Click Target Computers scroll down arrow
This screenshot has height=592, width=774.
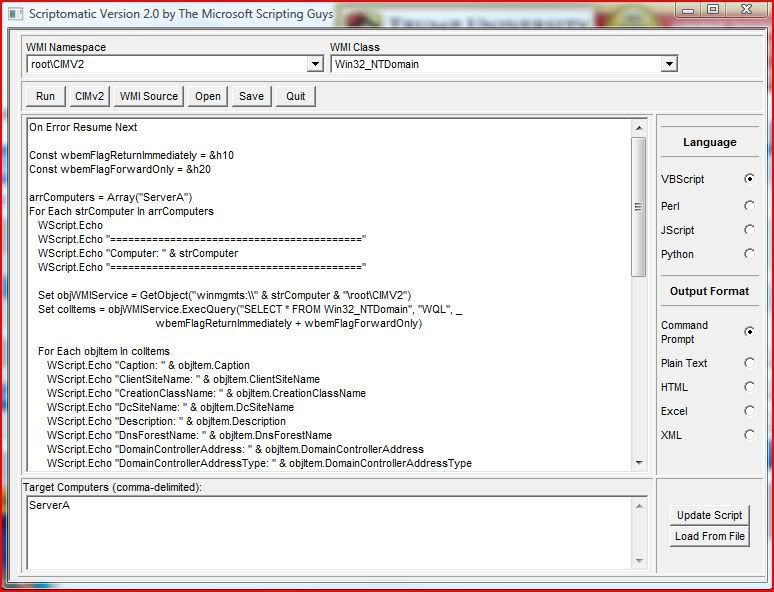coord(639,560)
